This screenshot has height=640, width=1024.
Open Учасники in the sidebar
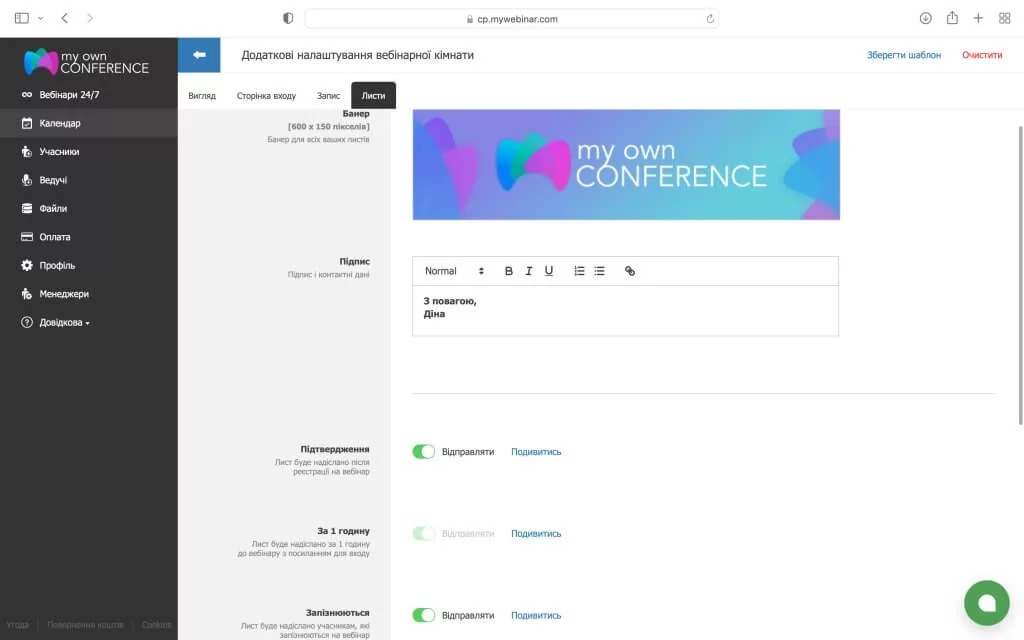(59, 152)
